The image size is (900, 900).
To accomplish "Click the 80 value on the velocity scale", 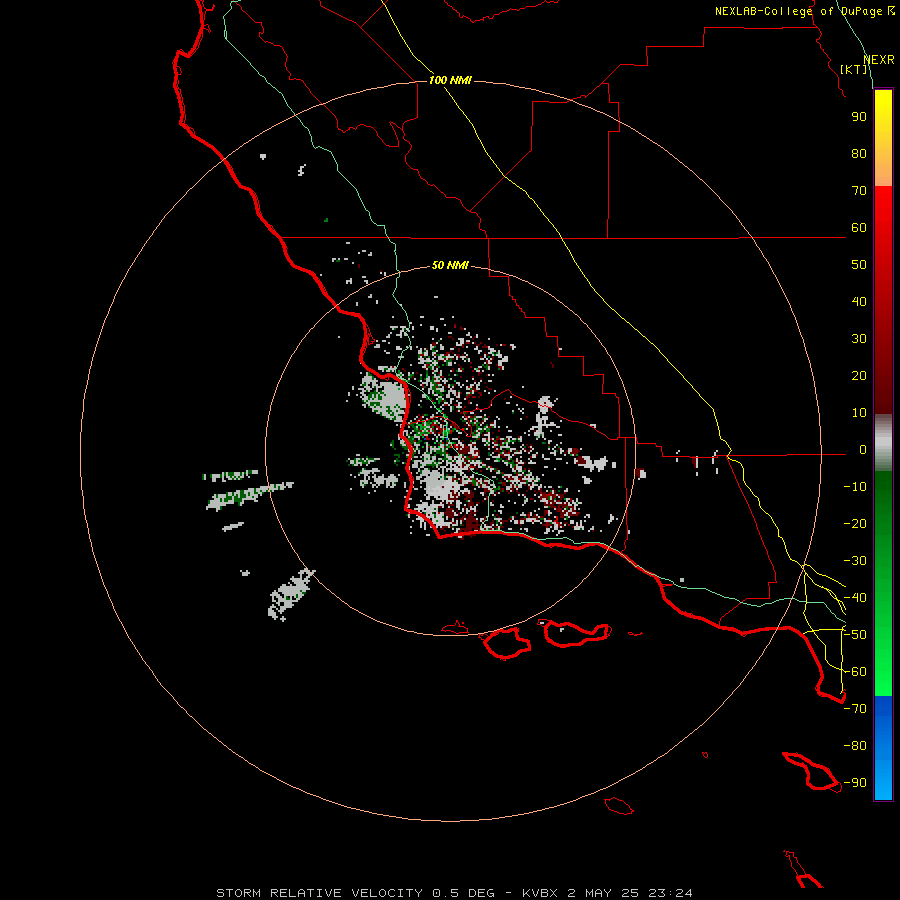I will pos(859,153).
